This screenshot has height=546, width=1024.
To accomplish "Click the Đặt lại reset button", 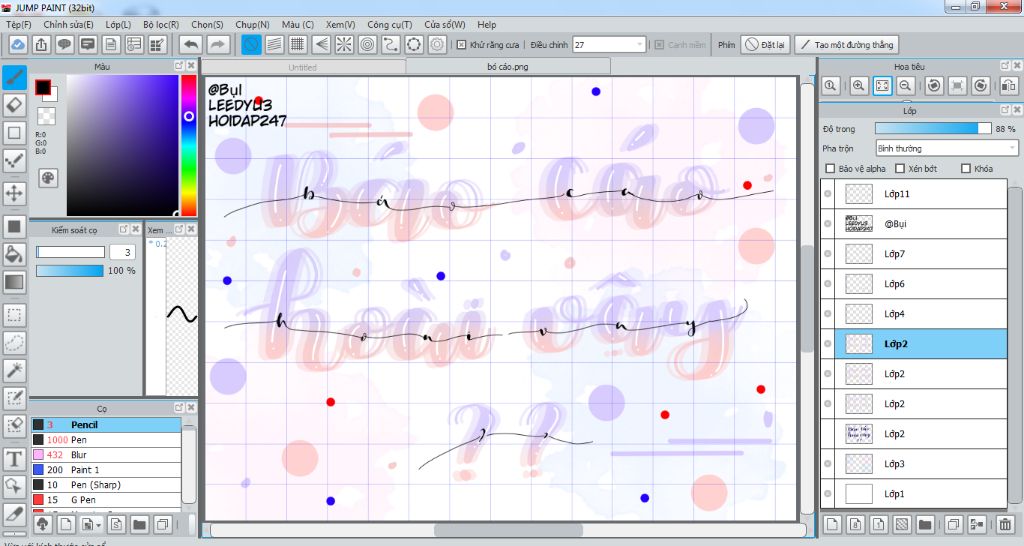I will [765, 44].
